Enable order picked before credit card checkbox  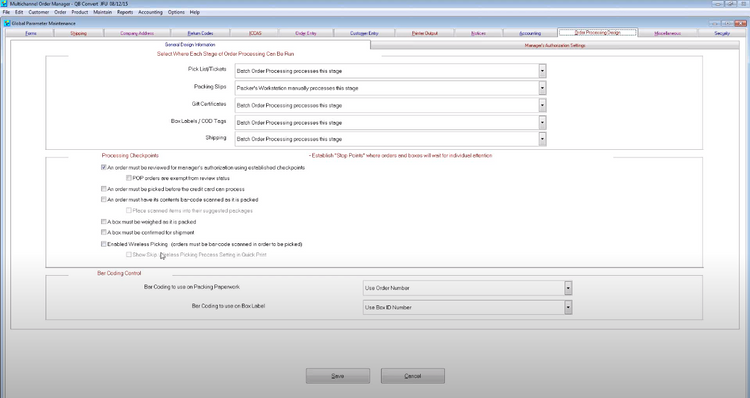103,189
